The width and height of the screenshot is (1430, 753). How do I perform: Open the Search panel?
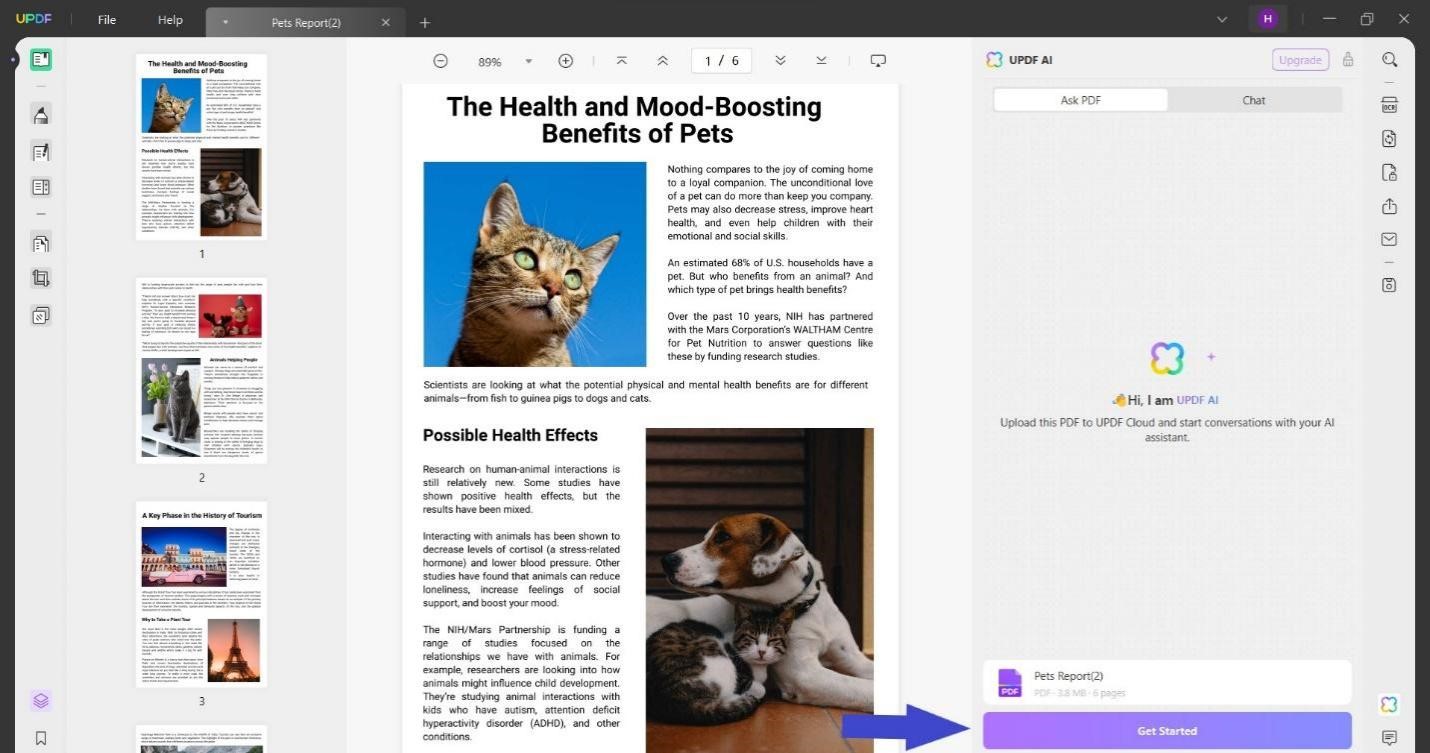coord(1390,59)
